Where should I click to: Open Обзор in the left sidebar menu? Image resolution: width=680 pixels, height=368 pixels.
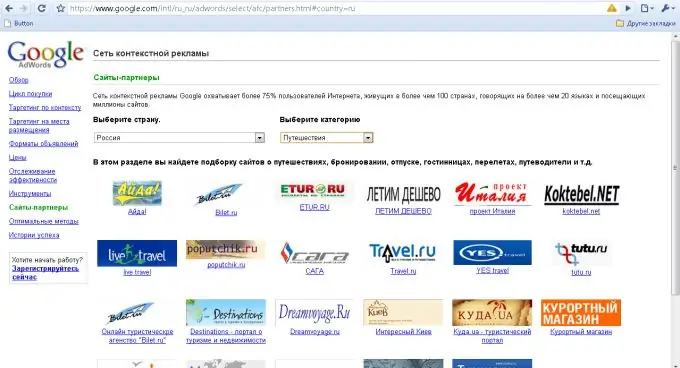(x=19, y=80)
